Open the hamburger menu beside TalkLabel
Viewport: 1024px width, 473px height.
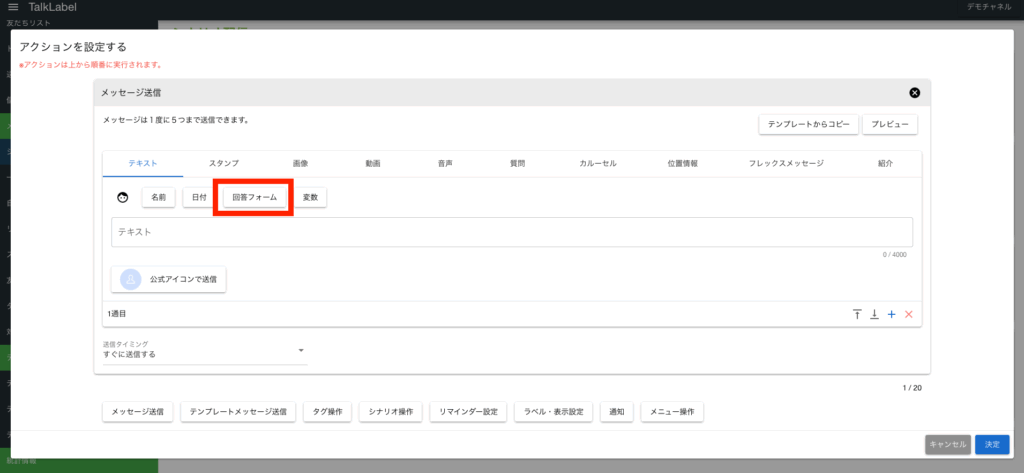[13, 8]
